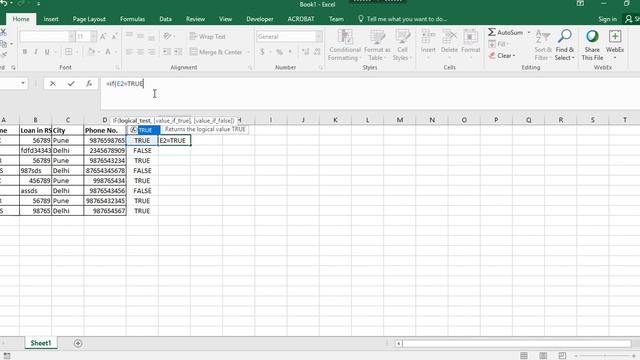Screen dimensions: 640x360
Task: Toggle Bold formatting
Action: coord(25,52)
